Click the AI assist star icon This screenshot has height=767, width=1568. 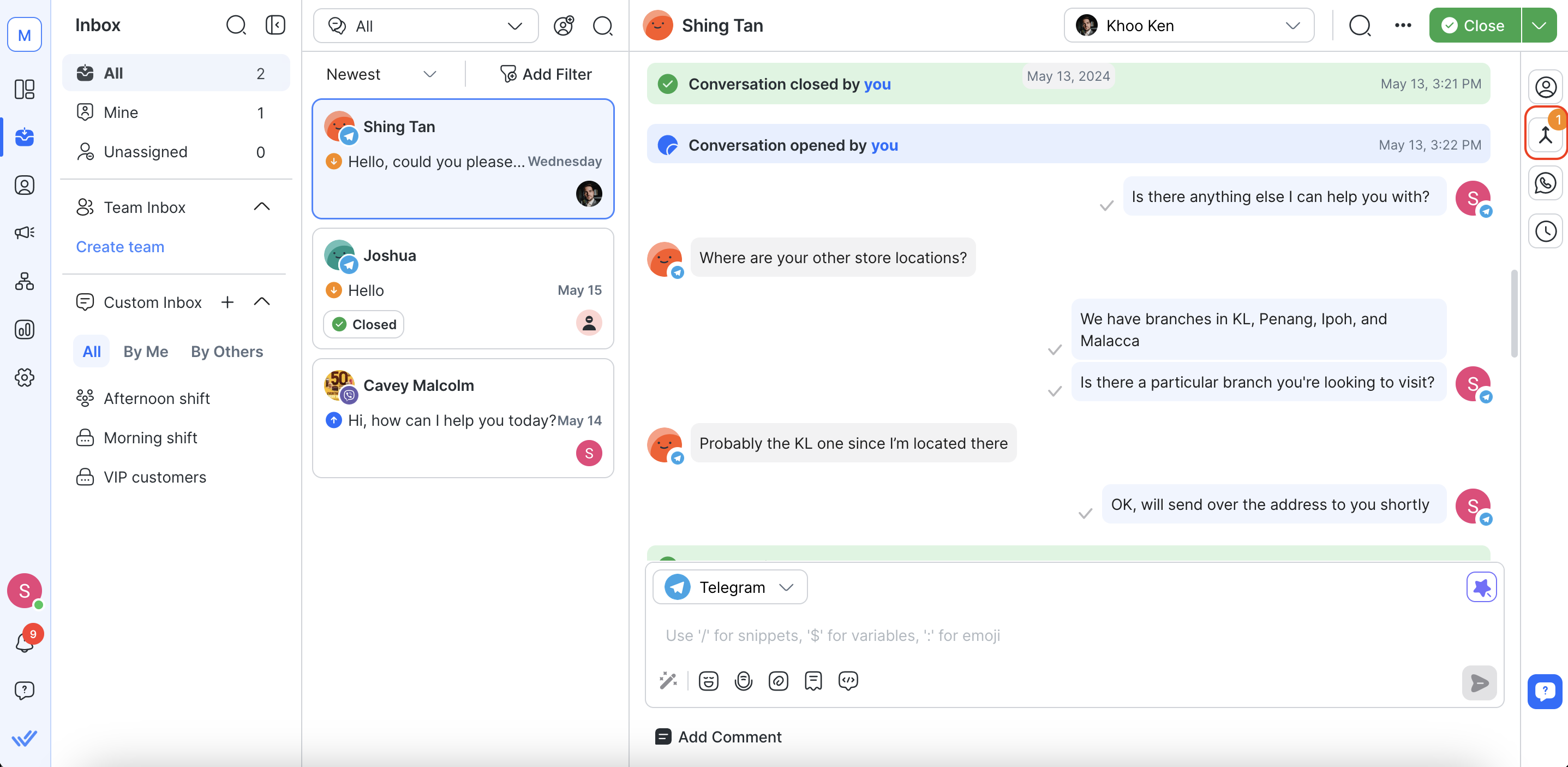click(x=1481, y=587)
